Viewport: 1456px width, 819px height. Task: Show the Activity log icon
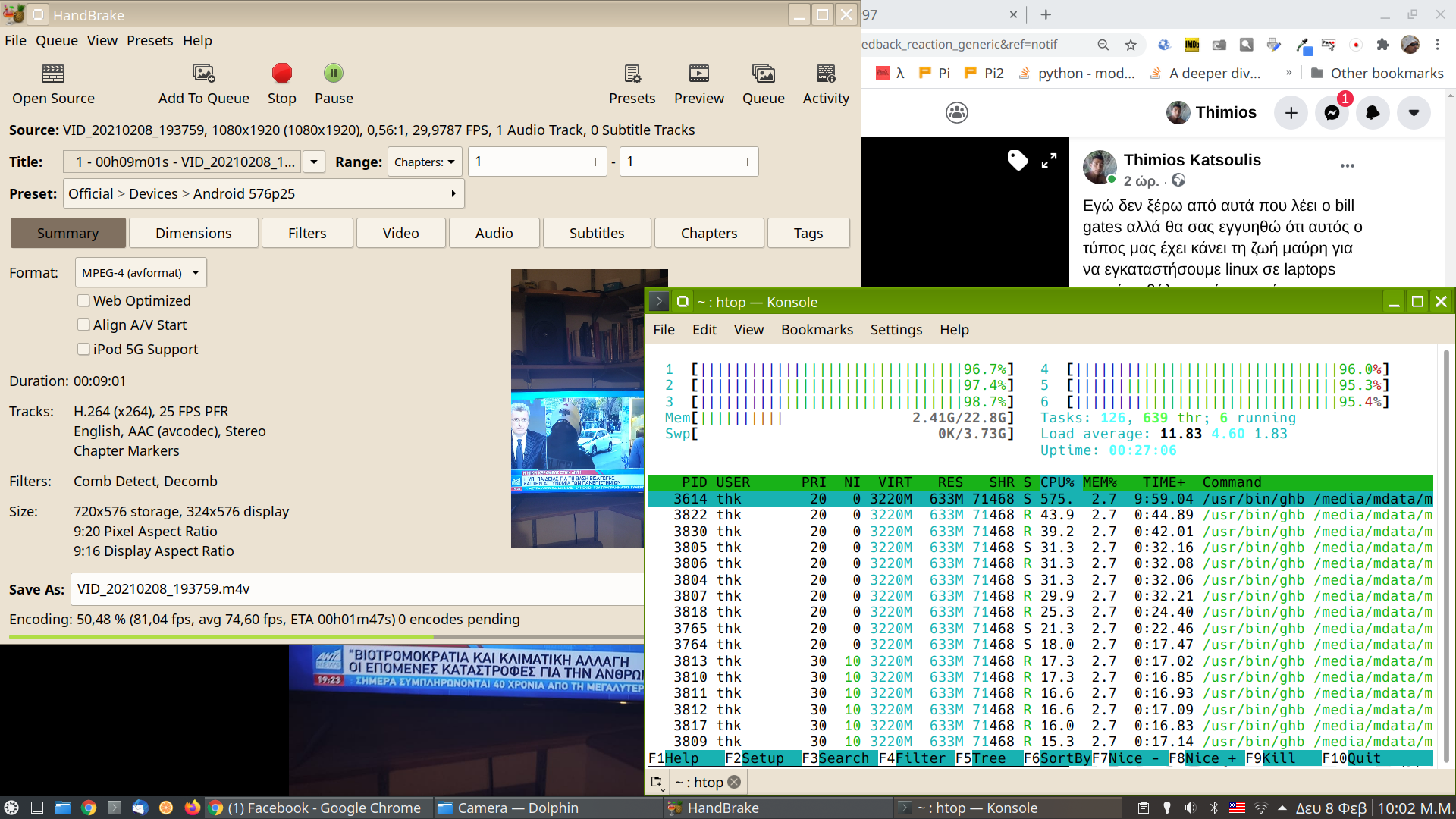pyautogui.click(x=826, y=74)
